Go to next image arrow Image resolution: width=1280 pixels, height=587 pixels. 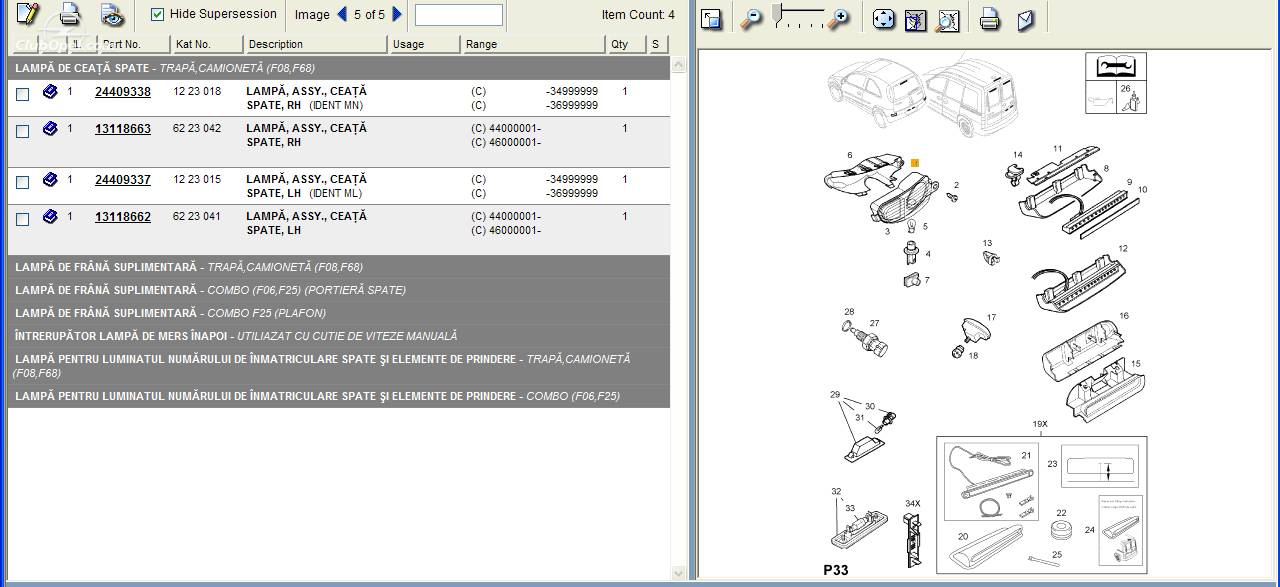click(x=397, y=14)
